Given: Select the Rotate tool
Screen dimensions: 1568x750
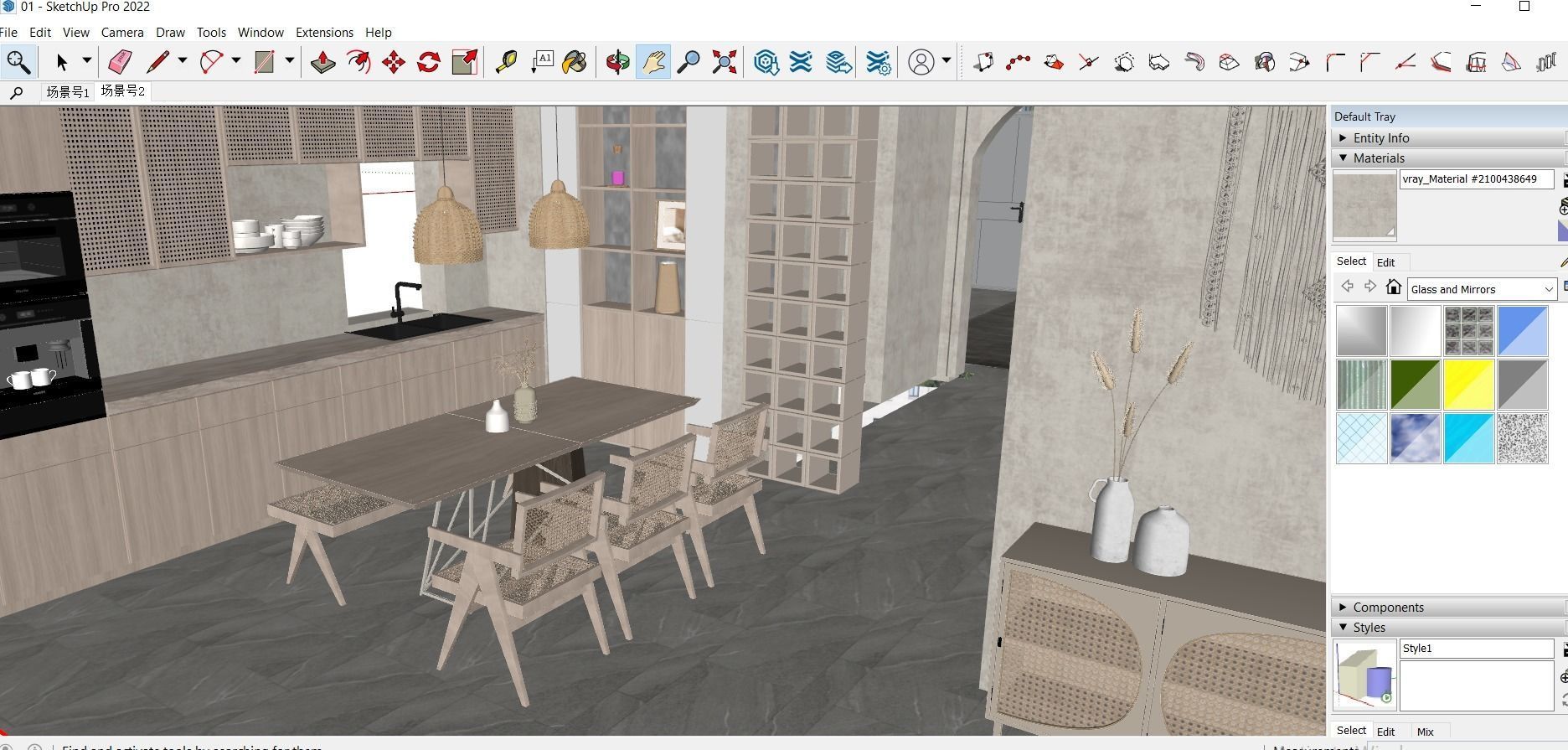Looking at the screenshot, I should pyautogui.click(x=429, y=62).
